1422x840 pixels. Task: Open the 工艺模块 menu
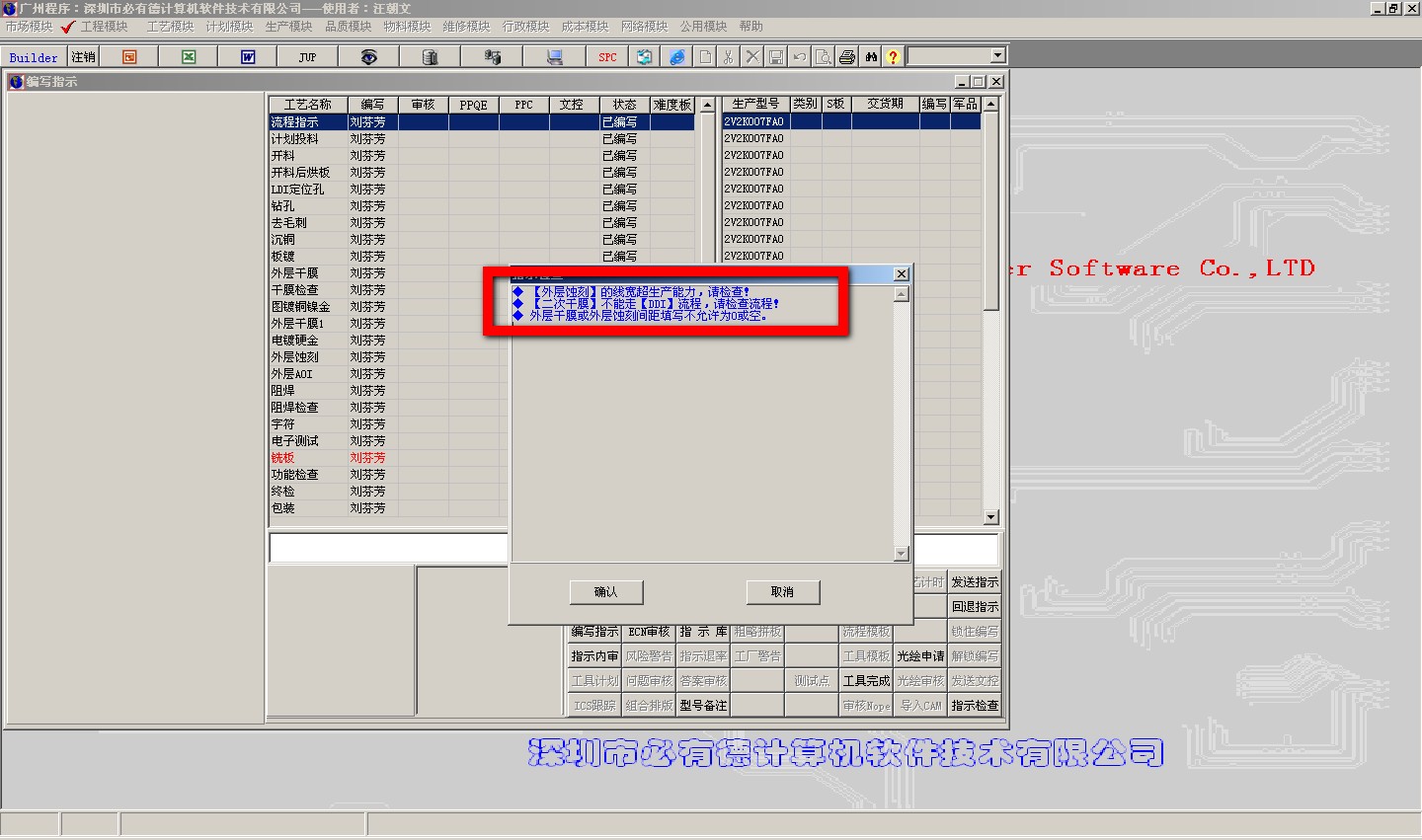[170, 27]
